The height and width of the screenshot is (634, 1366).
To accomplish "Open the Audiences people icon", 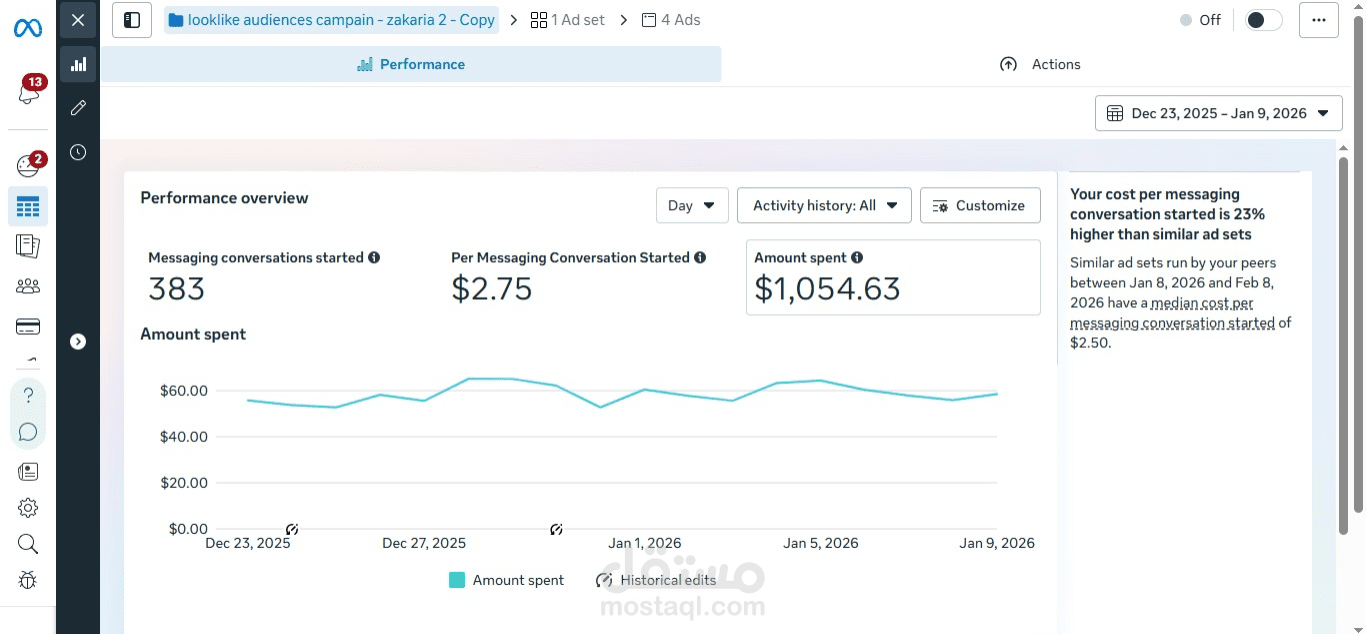I will pyautogui.click(x=28, y=286).
